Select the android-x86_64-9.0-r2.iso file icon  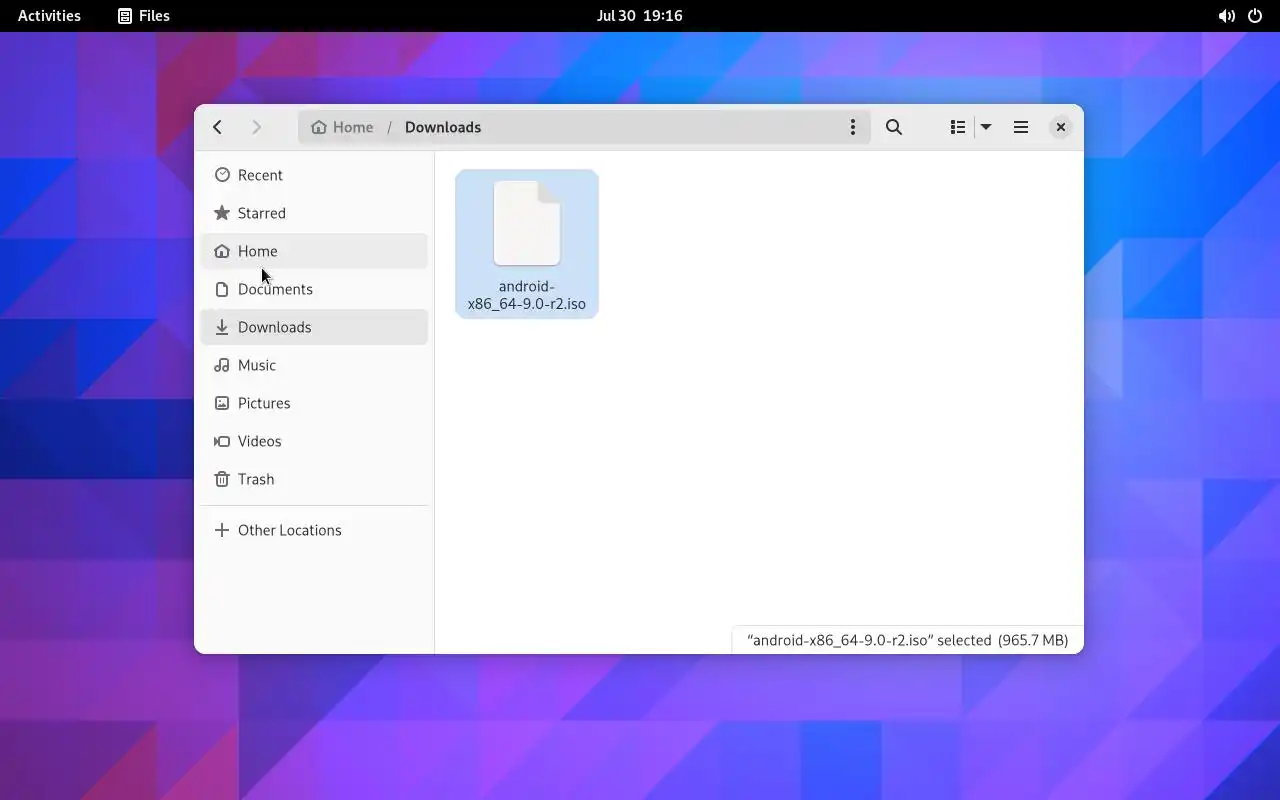527,223
